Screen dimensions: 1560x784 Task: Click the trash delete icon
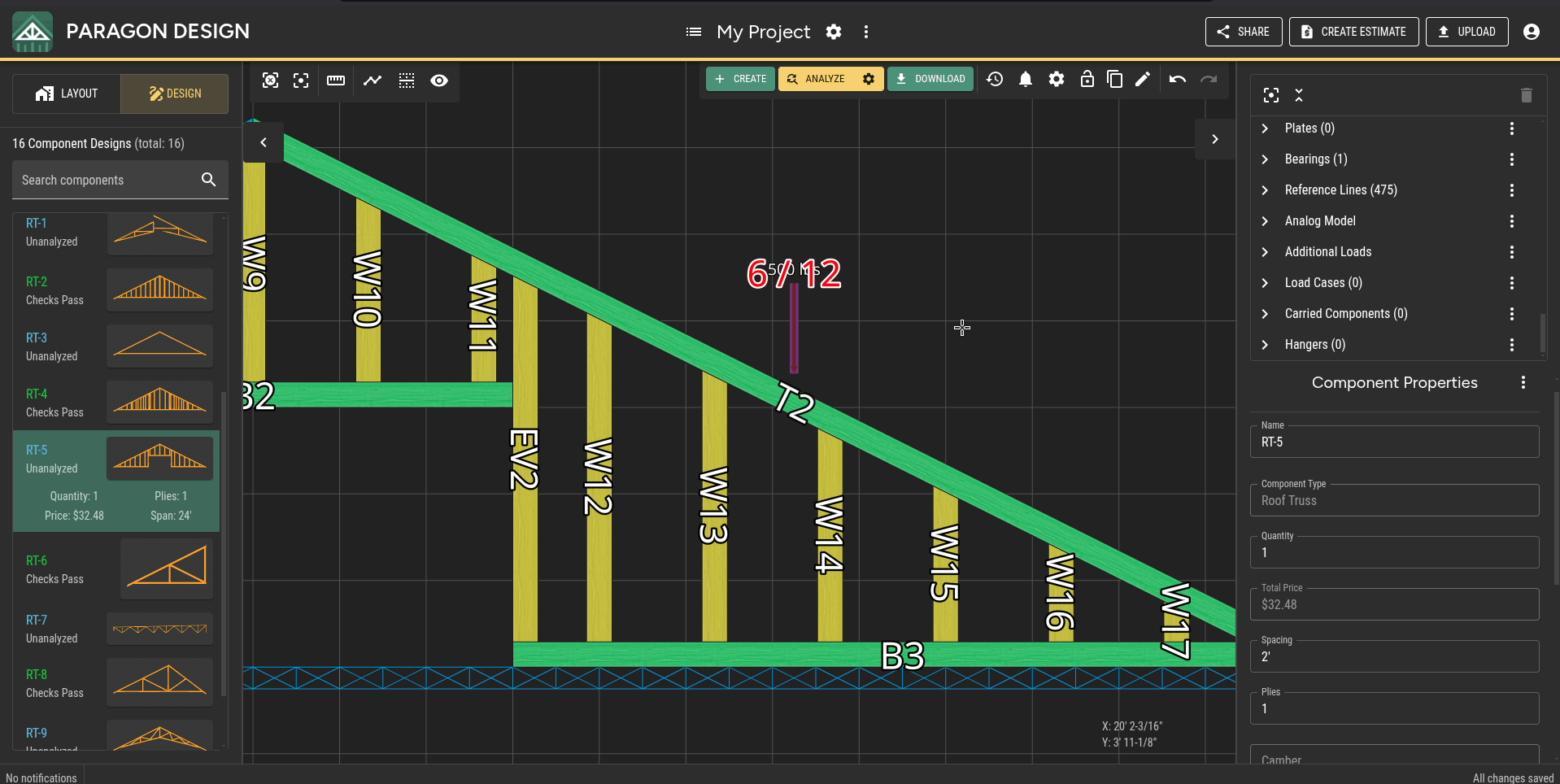[1527, 95]
